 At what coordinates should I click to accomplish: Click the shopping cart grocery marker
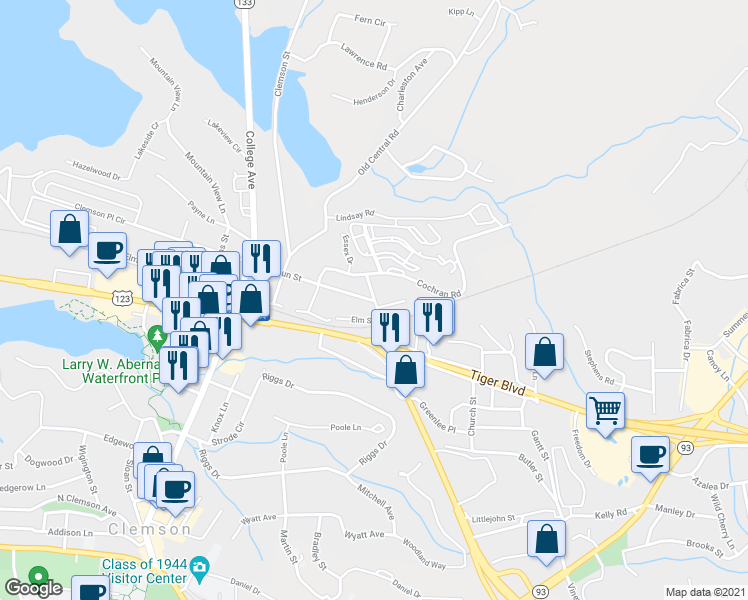pos(605,412)
